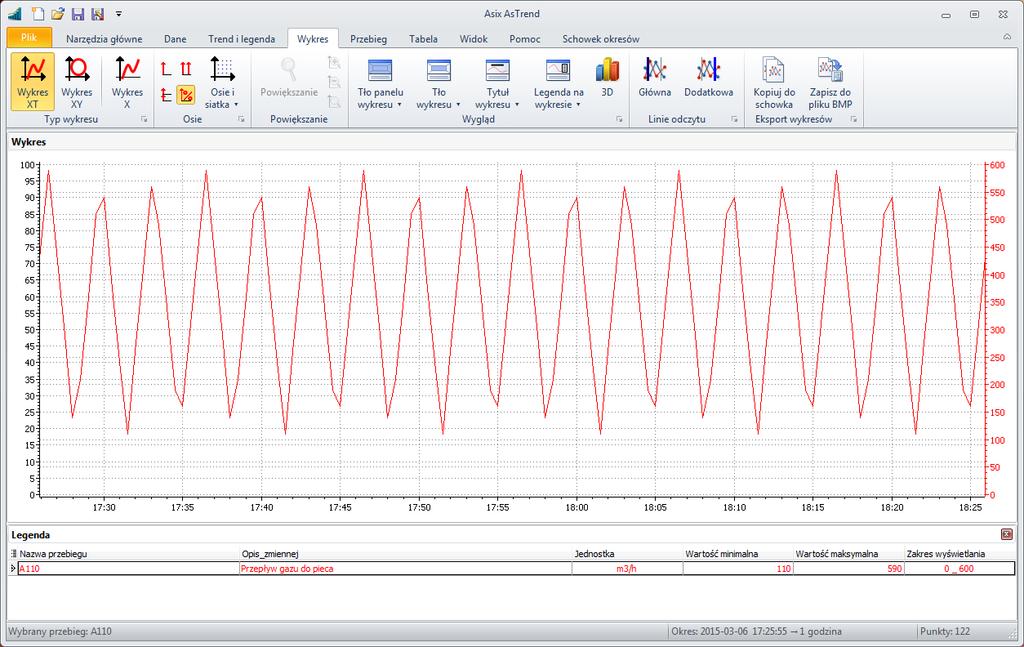Click the red 600 right axis label
1024x647 pixels.
997,165
